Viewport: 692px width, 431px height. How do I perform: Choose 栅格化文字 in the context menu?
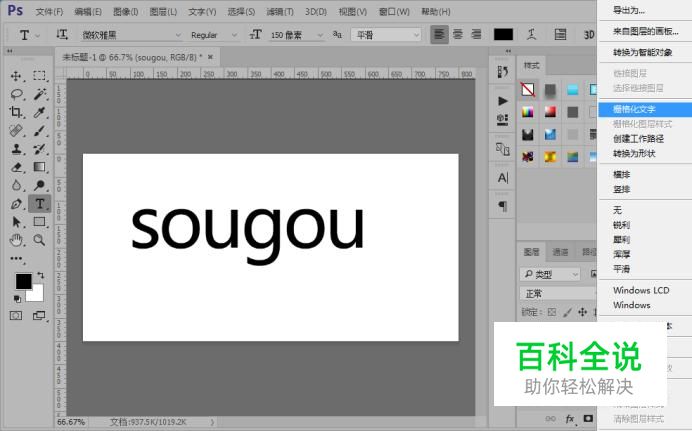pos(645,109)
